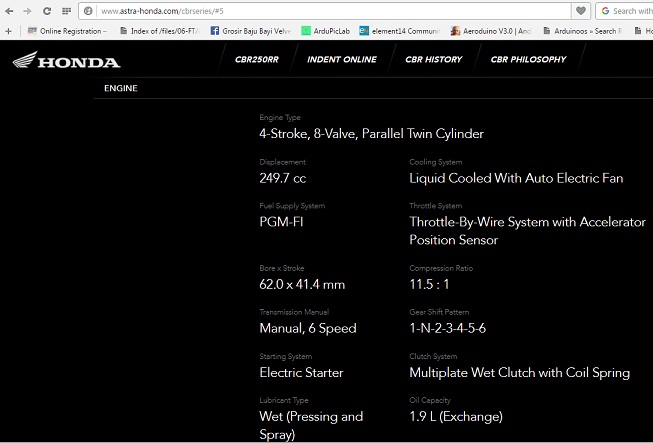
Task: Click the globe icon in address bar
Action: point(89,11)
